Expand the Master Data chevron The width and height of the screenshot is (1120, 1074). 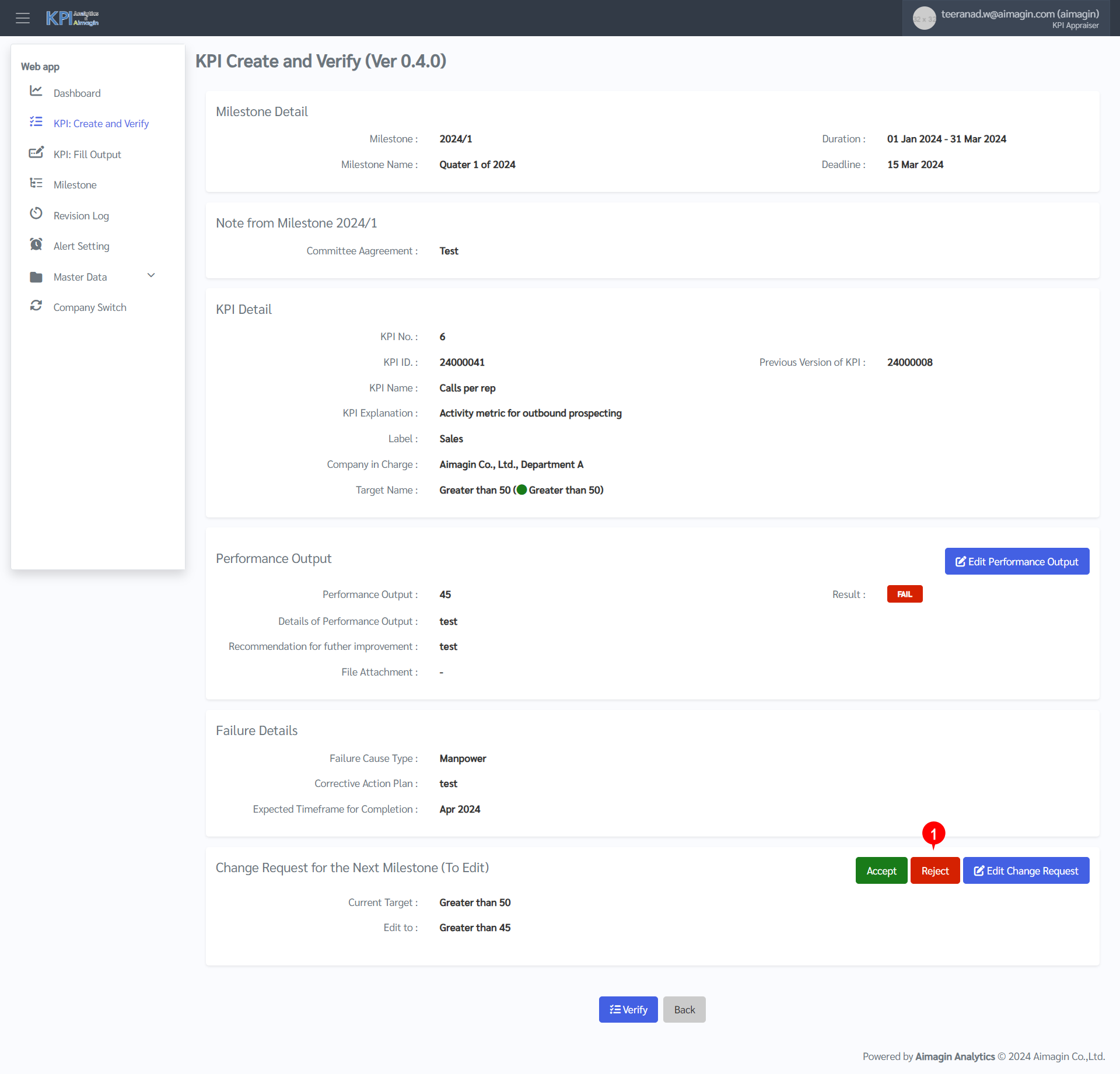[x=151, y=275]
